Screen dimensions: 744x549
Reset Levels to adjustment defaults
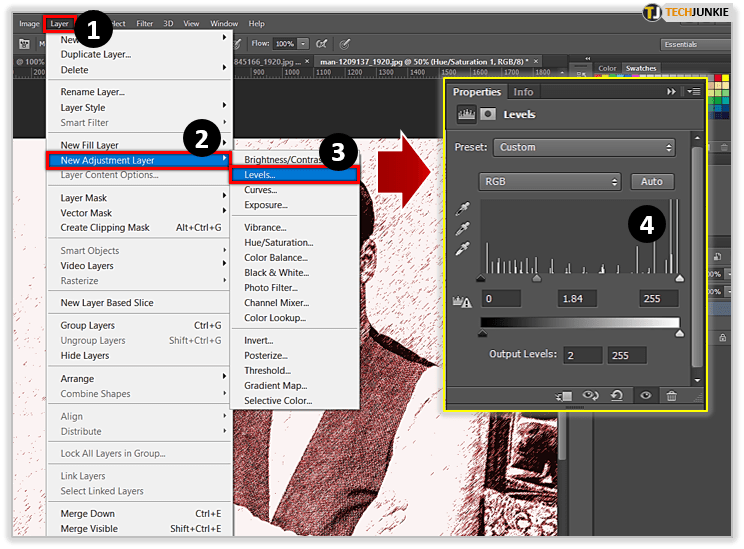(x=617, y=396)
